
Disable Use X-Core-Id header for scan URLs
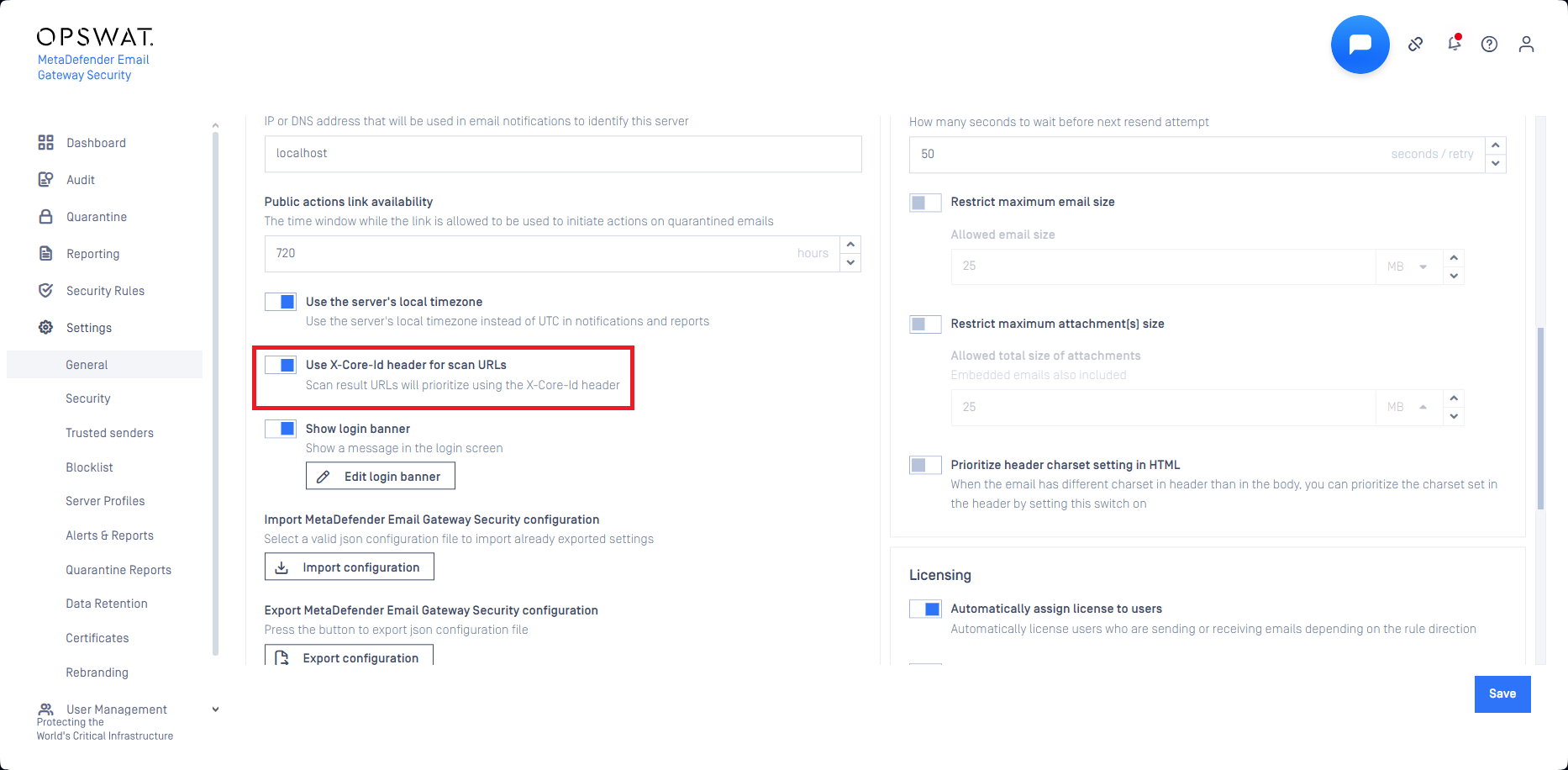tap(281, 365)
